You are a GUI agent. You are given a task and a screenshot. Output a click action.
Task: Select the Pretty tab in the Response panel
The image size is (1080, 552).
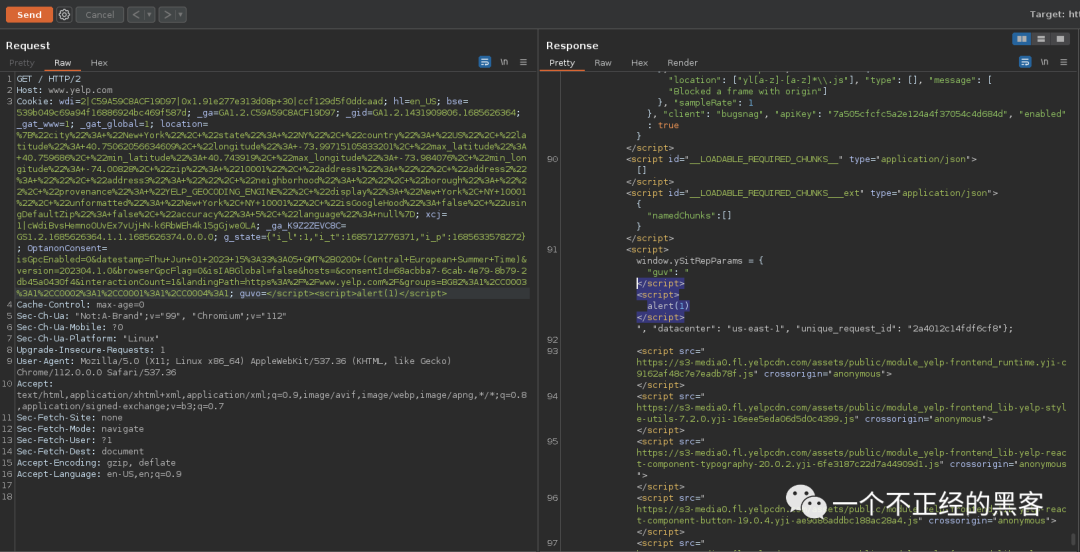click(x=562, y=63)
